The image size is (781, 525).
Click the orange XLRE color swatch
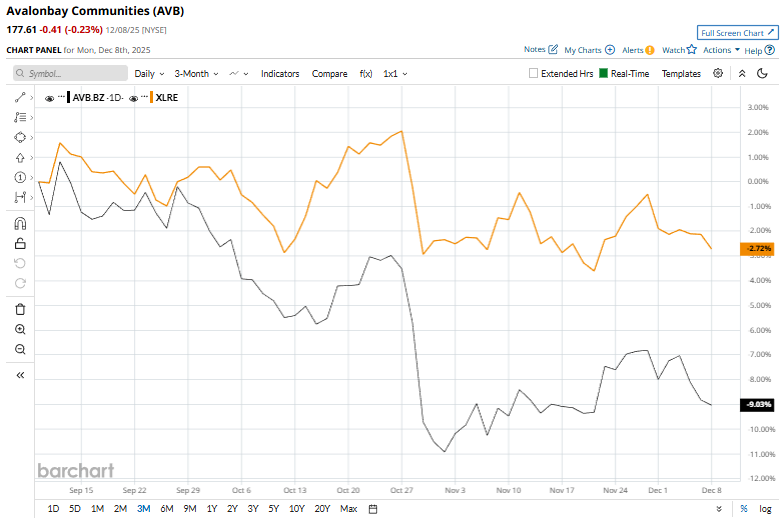point(151,97)
